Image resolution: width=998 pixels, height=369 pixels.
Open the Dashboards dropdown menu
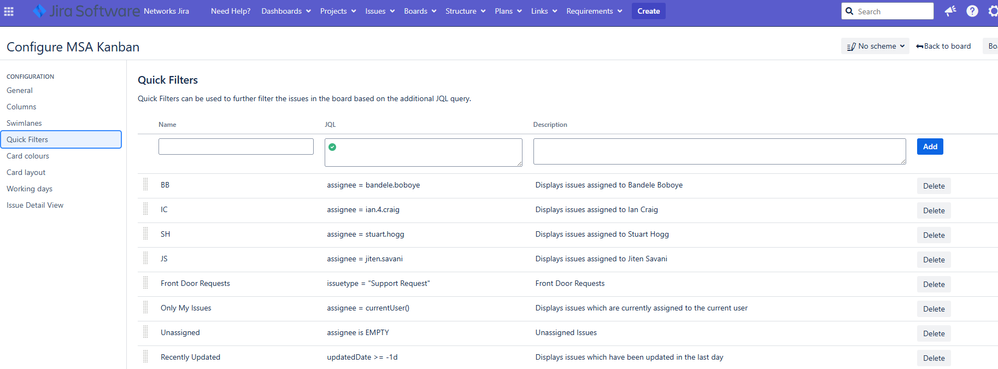pyautogui.click(x=286, y=11)
